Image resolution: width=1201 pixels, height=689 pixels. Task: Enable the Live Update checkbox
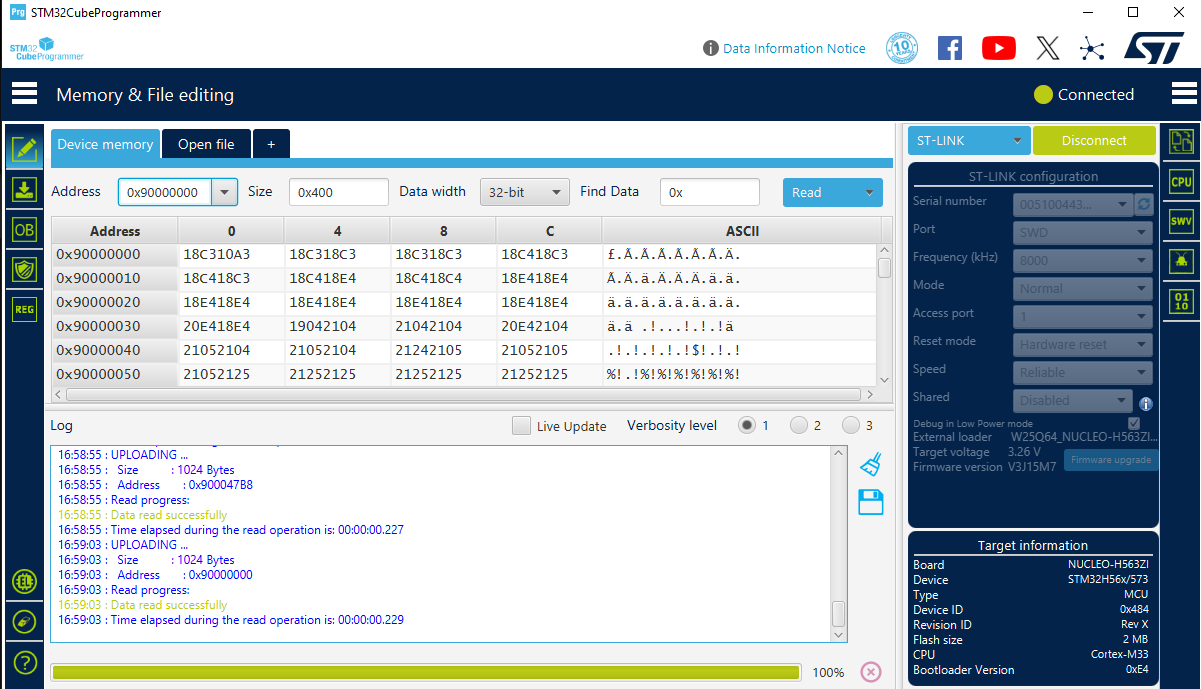tap(521, 425)
